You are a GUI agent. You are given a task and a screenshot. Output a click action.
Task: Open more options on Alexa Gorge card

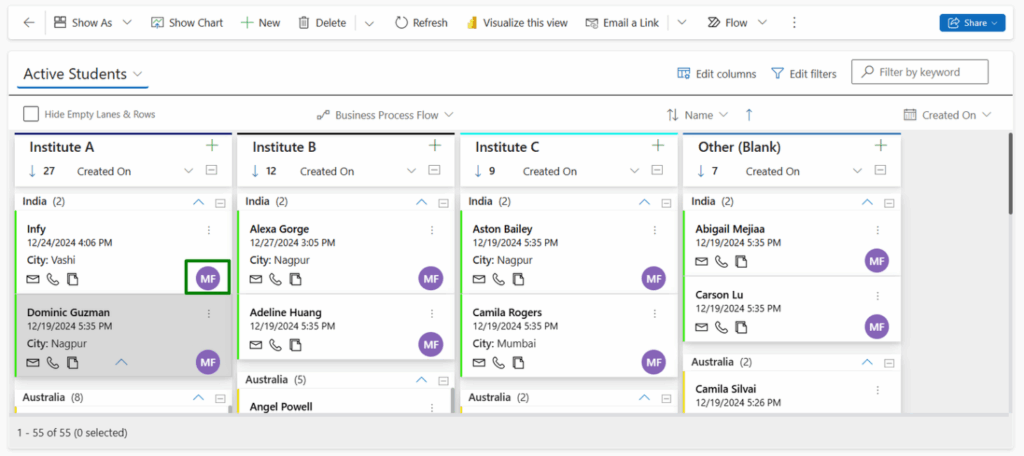(x=432, y=230)
